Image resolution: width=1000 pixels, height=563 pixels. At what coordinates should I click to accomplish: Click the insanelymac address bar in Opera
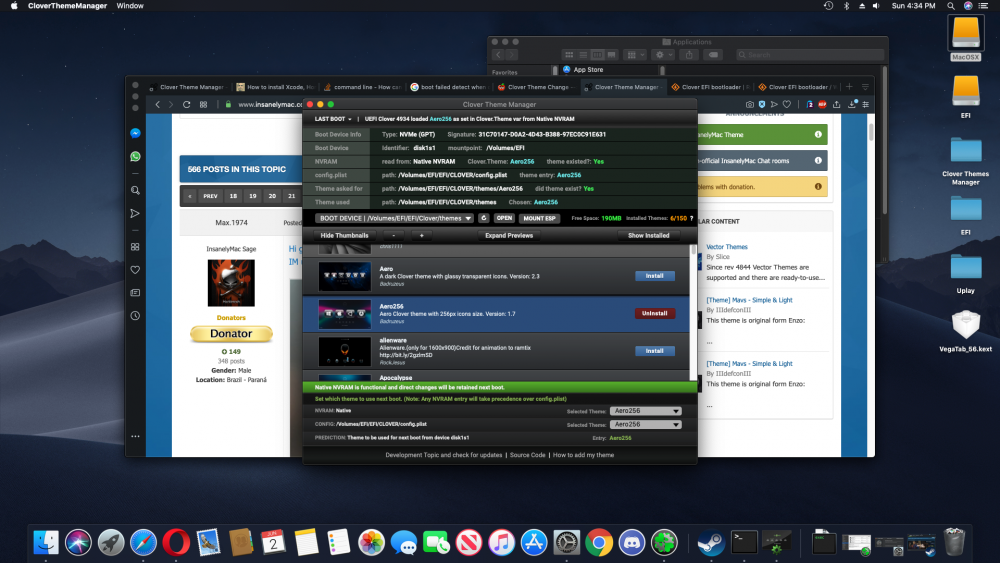269,105
